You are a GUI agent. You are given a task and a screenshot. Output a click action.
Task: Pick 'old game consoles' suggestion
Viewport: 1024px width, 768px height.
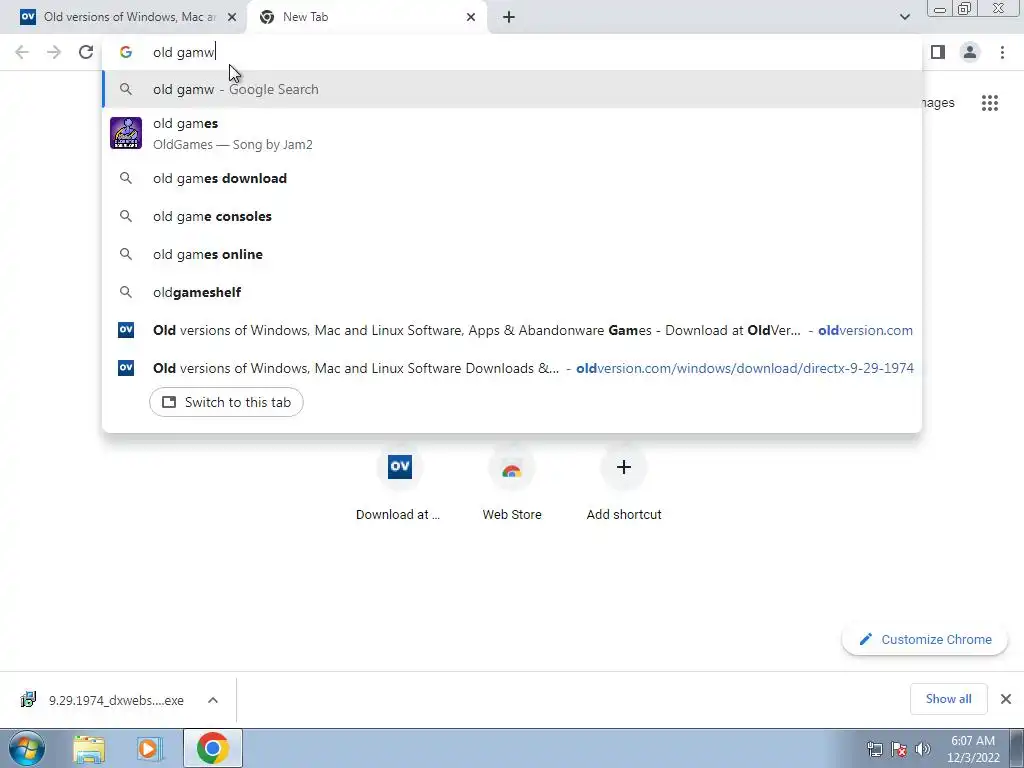[512, 216]
